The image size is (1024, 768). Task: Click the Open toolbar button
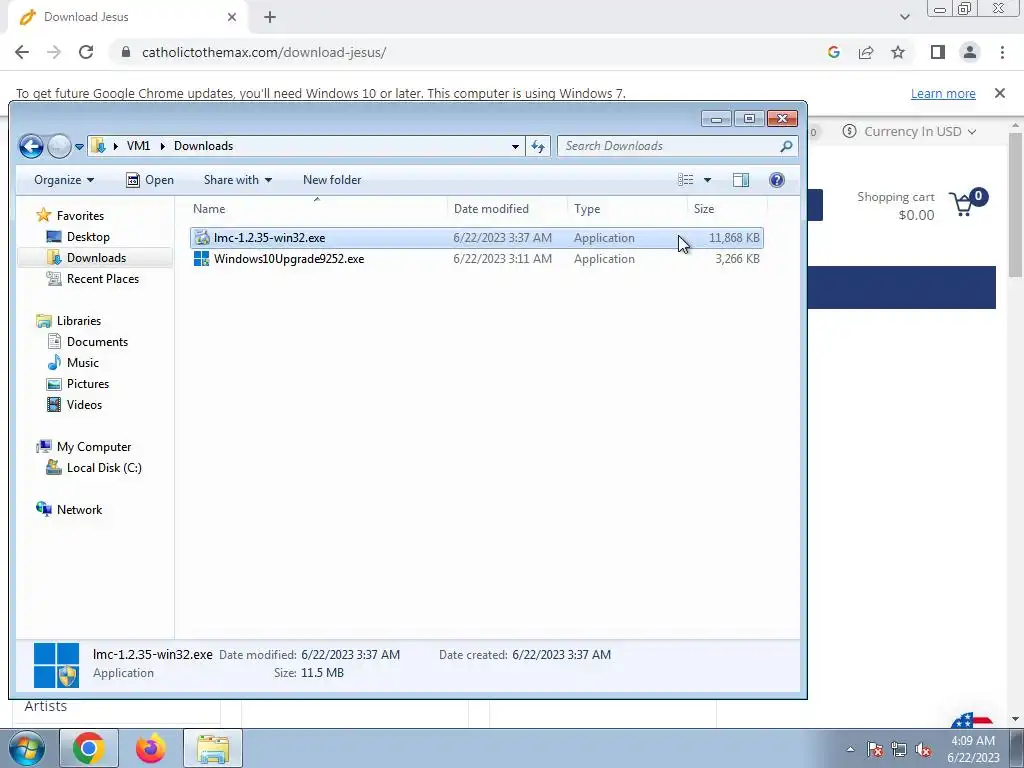point(150,180)
